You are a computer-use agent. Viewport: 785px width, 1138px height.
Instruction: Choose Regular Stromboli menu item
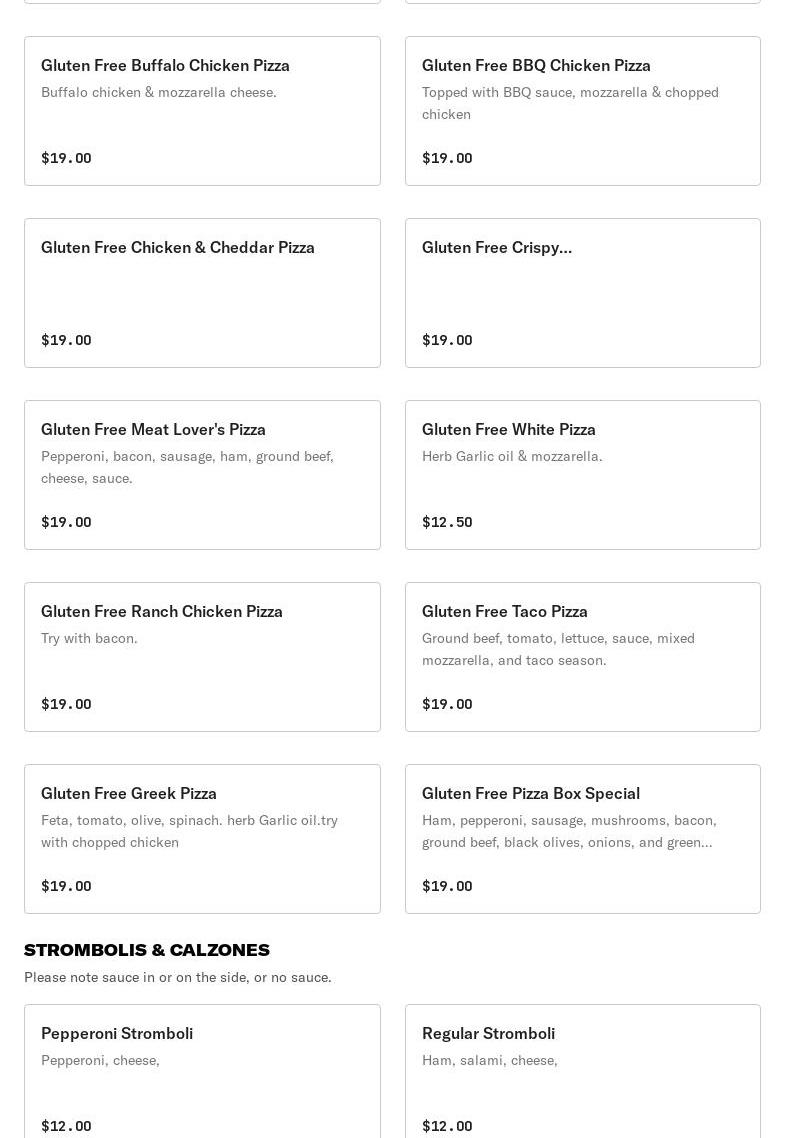(x=583, y=1071)
